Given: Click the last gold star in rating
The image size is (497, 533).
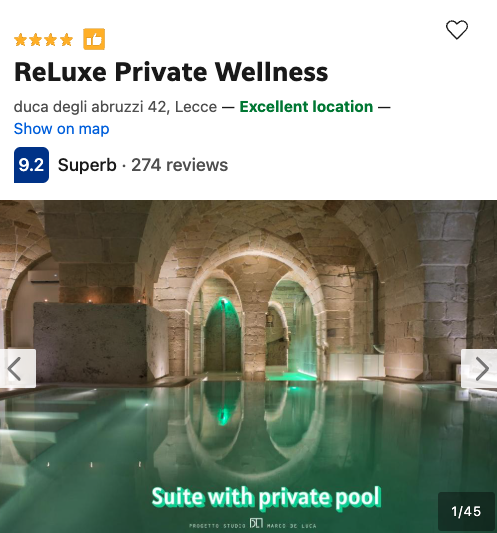Looking at the screenshot, I should point(66,40).
